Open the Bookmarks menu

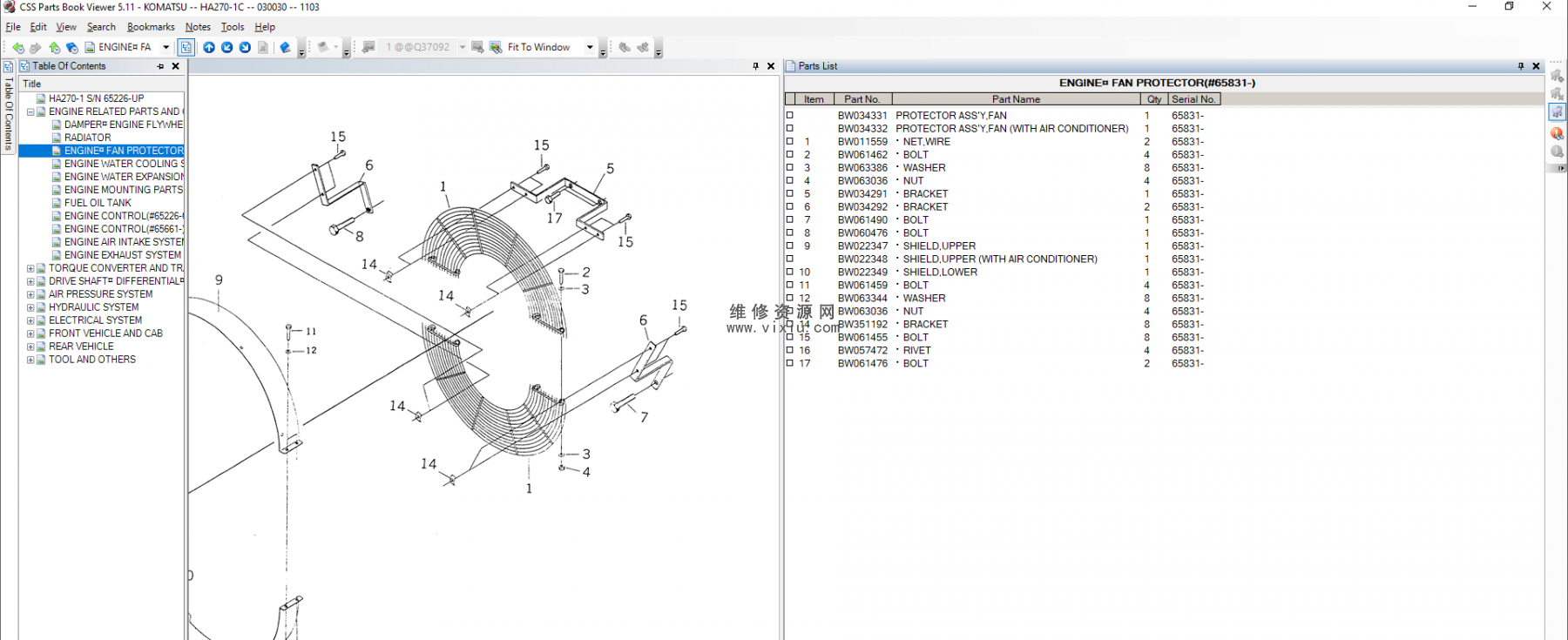click(151, 27)
